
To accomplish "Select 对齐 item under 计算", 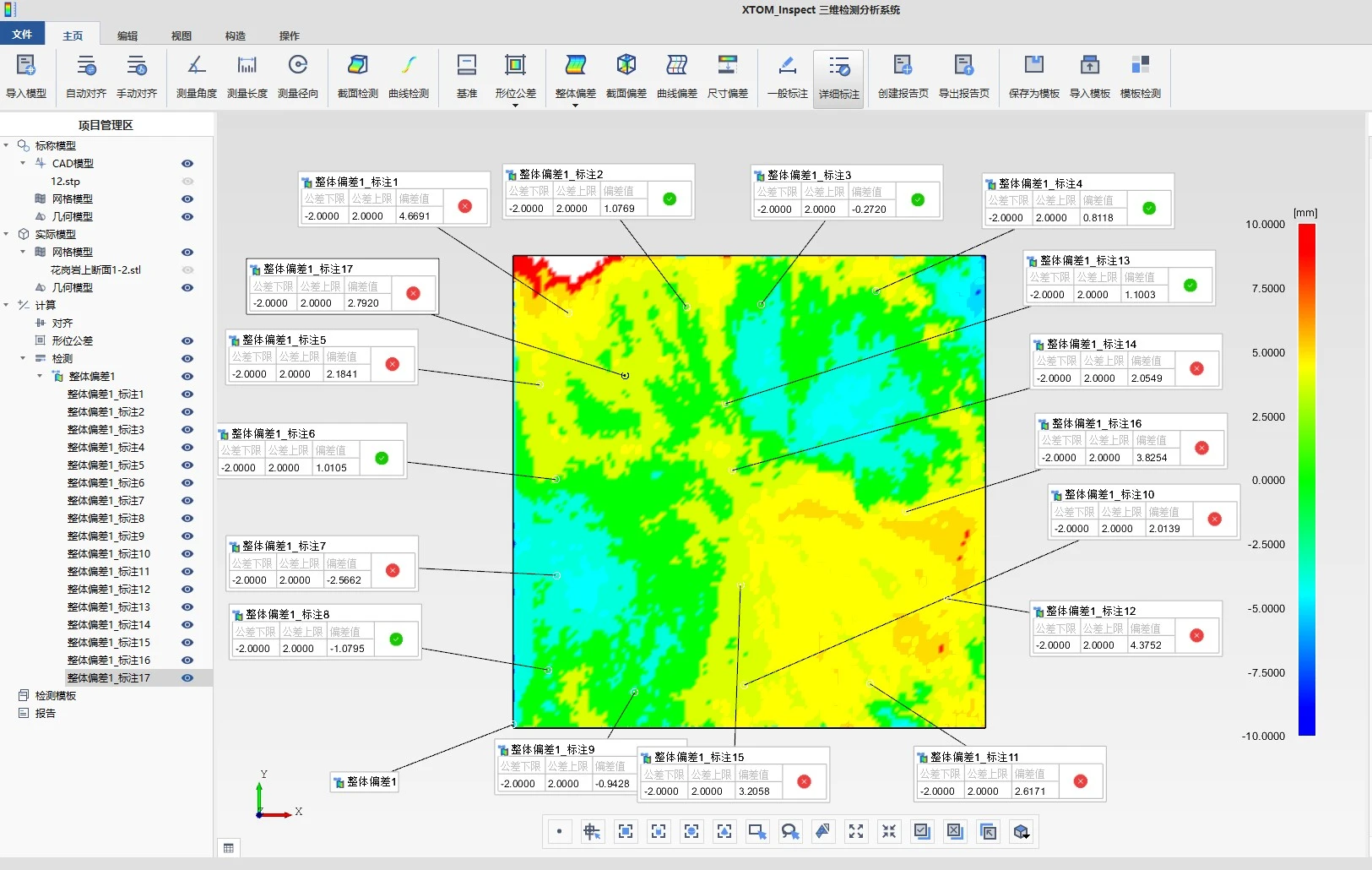I will point(62,324).
